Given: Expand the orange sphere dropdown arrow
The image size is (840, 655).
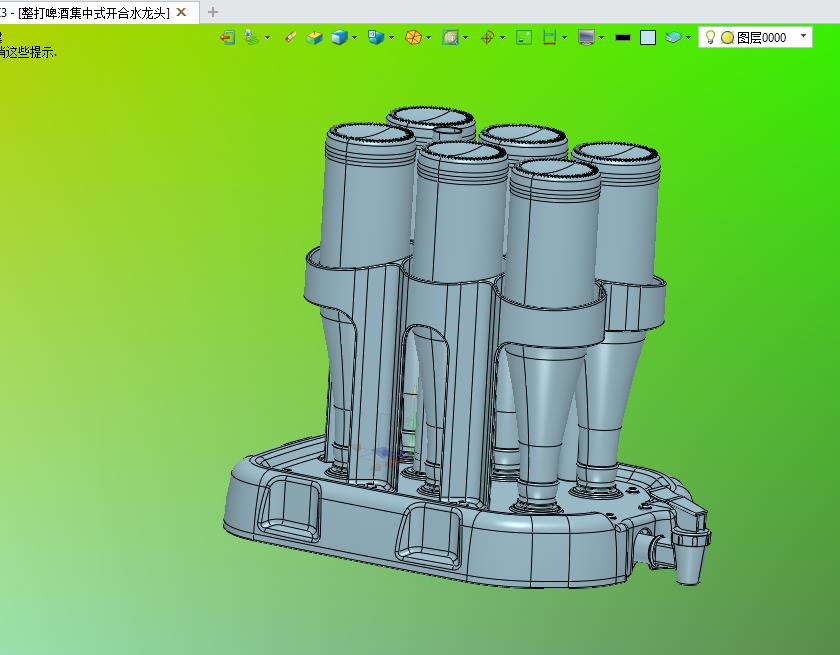Looking at the screenshot, I should pyautogui.click(x=429, y=37).
